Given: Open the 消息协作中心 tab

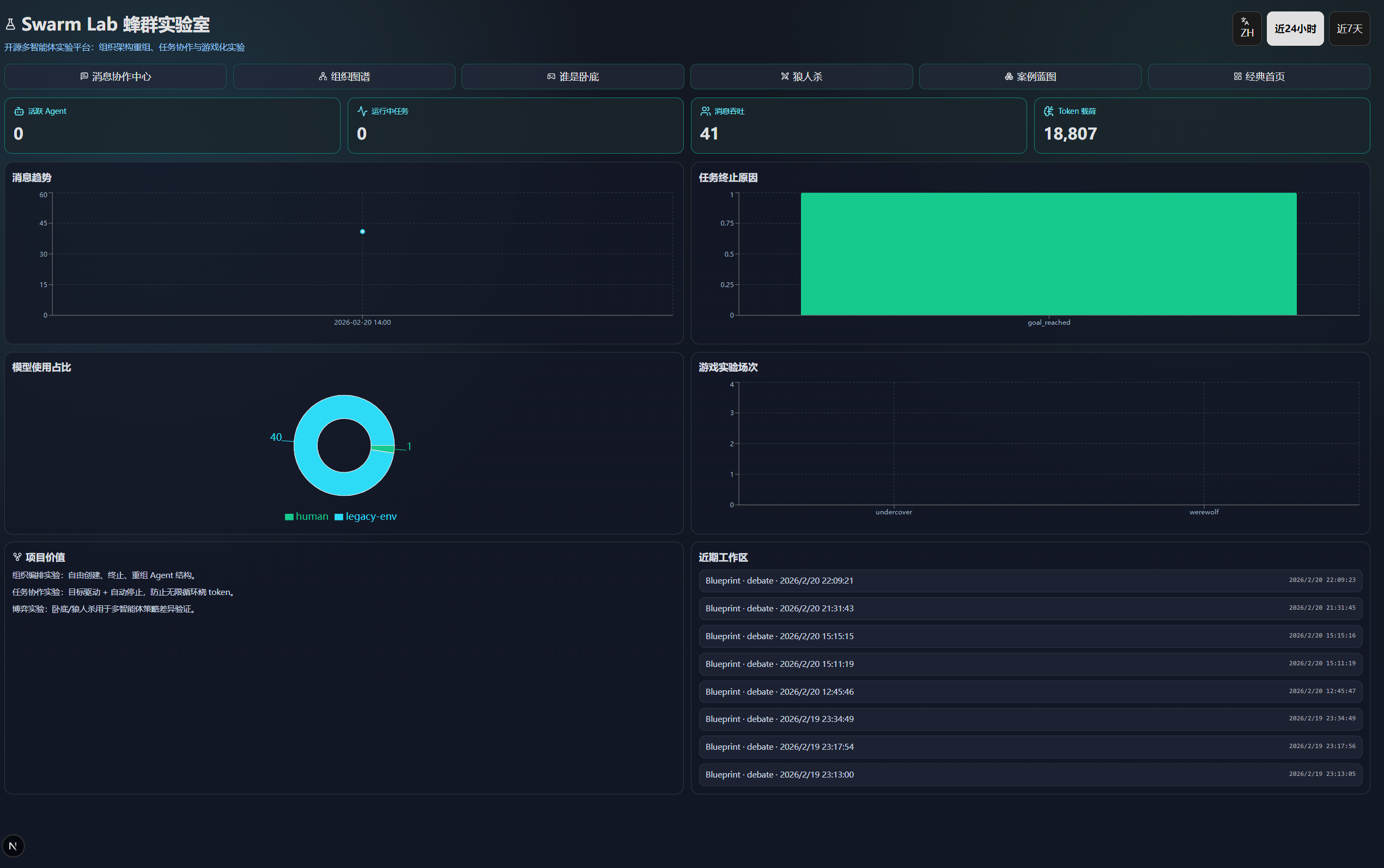Looking at the screenshot, I should point(116,77).
